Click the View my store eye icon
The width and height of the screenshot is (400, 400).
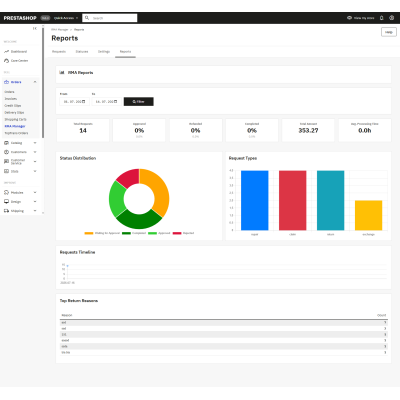coord(349,18)
